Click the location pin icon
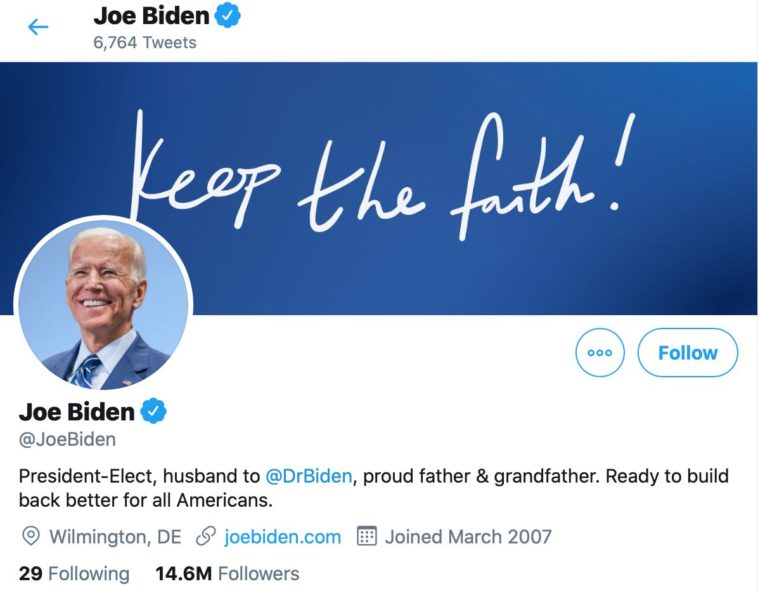The height and width of the screenshot is (591, 758). (x=31, y=537)
